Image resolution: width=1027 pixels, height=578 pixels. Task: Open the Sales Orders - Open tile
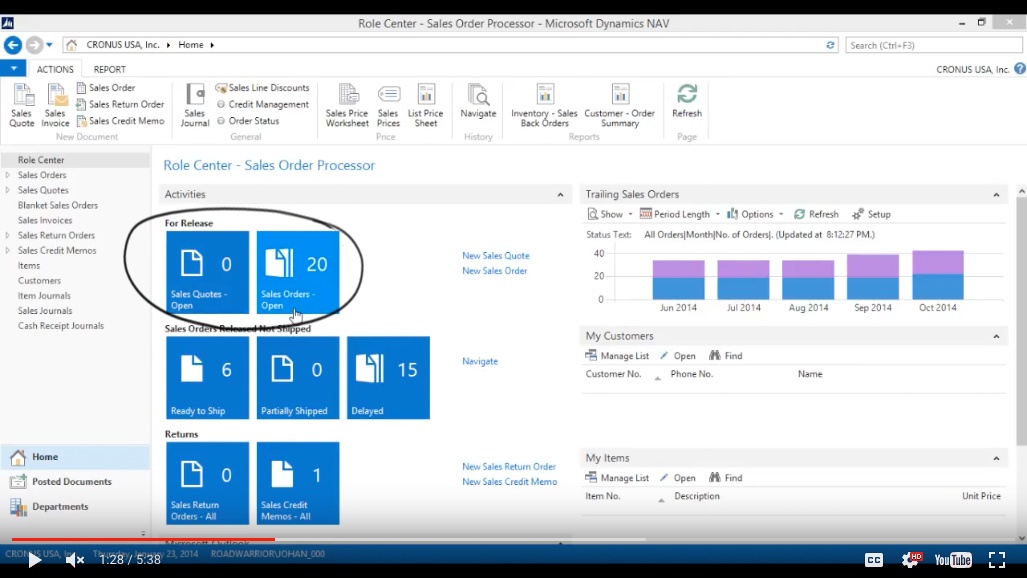click(298, 272)
